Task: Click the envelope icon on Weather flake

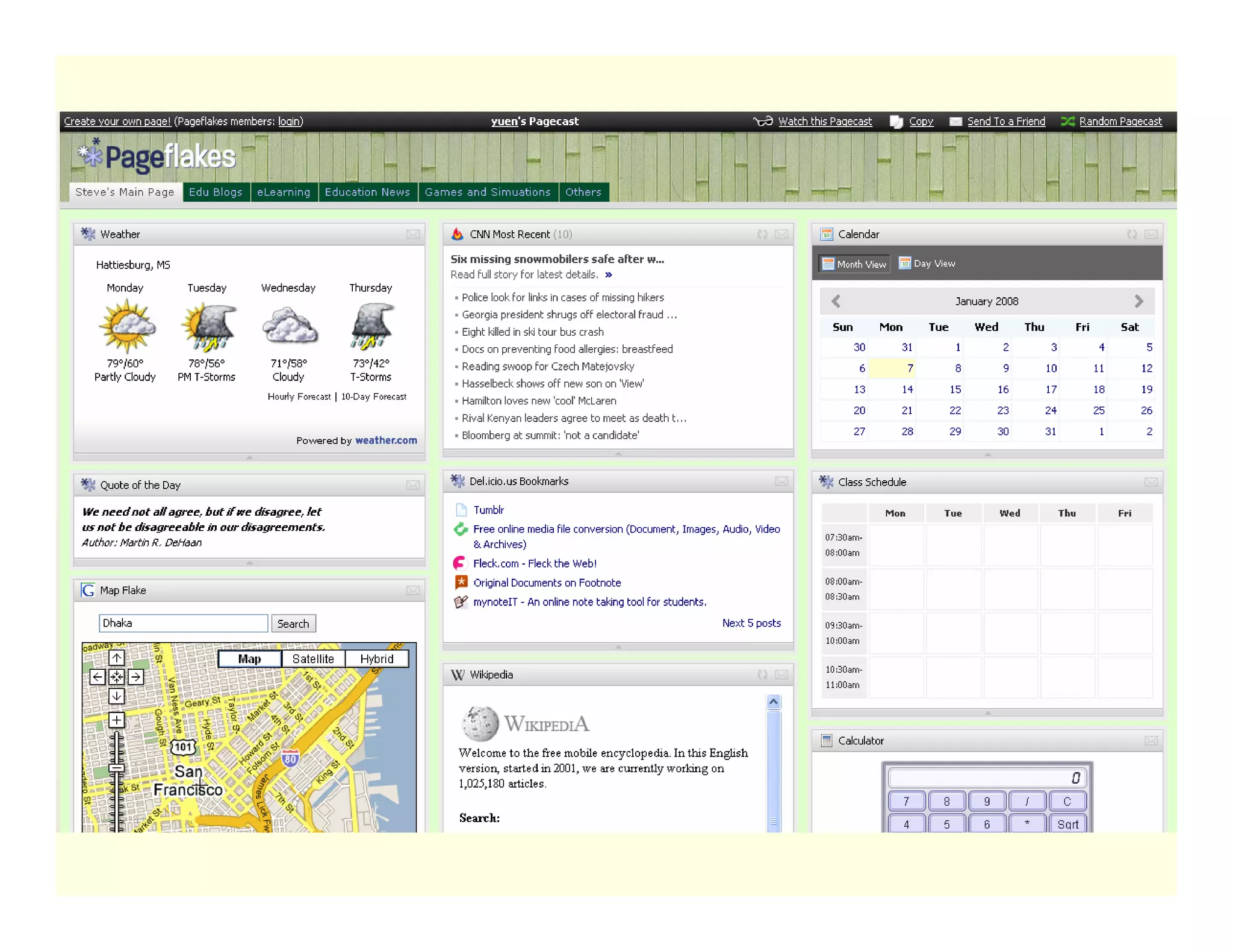Action: (413, 234)
